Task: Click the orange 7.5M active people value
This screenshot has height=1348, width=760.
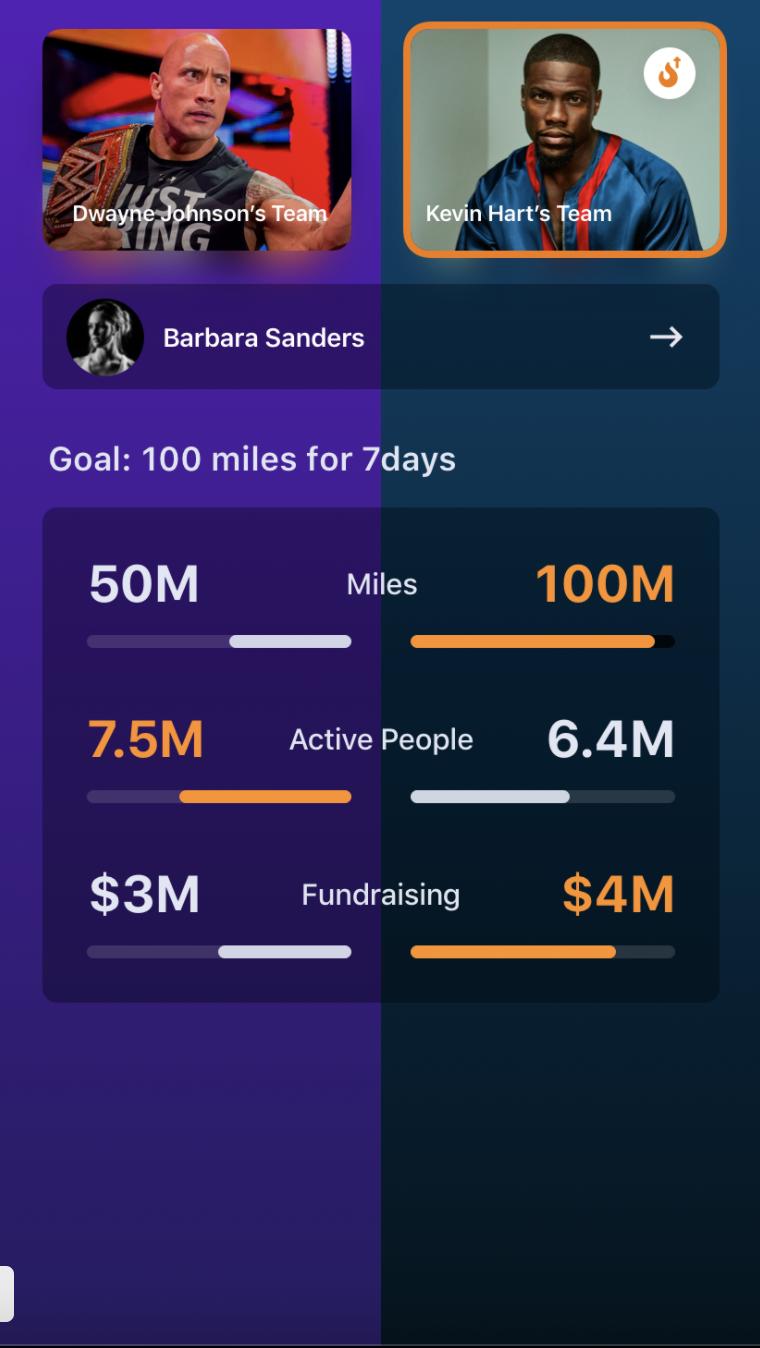Action: point(146,739)
